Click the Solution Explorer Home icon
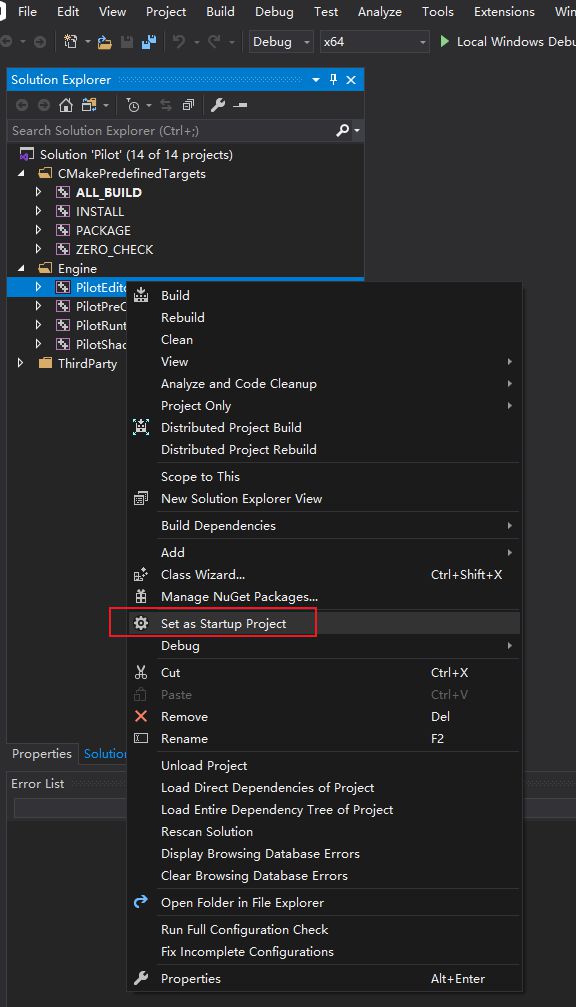 (x=65, y=105)
